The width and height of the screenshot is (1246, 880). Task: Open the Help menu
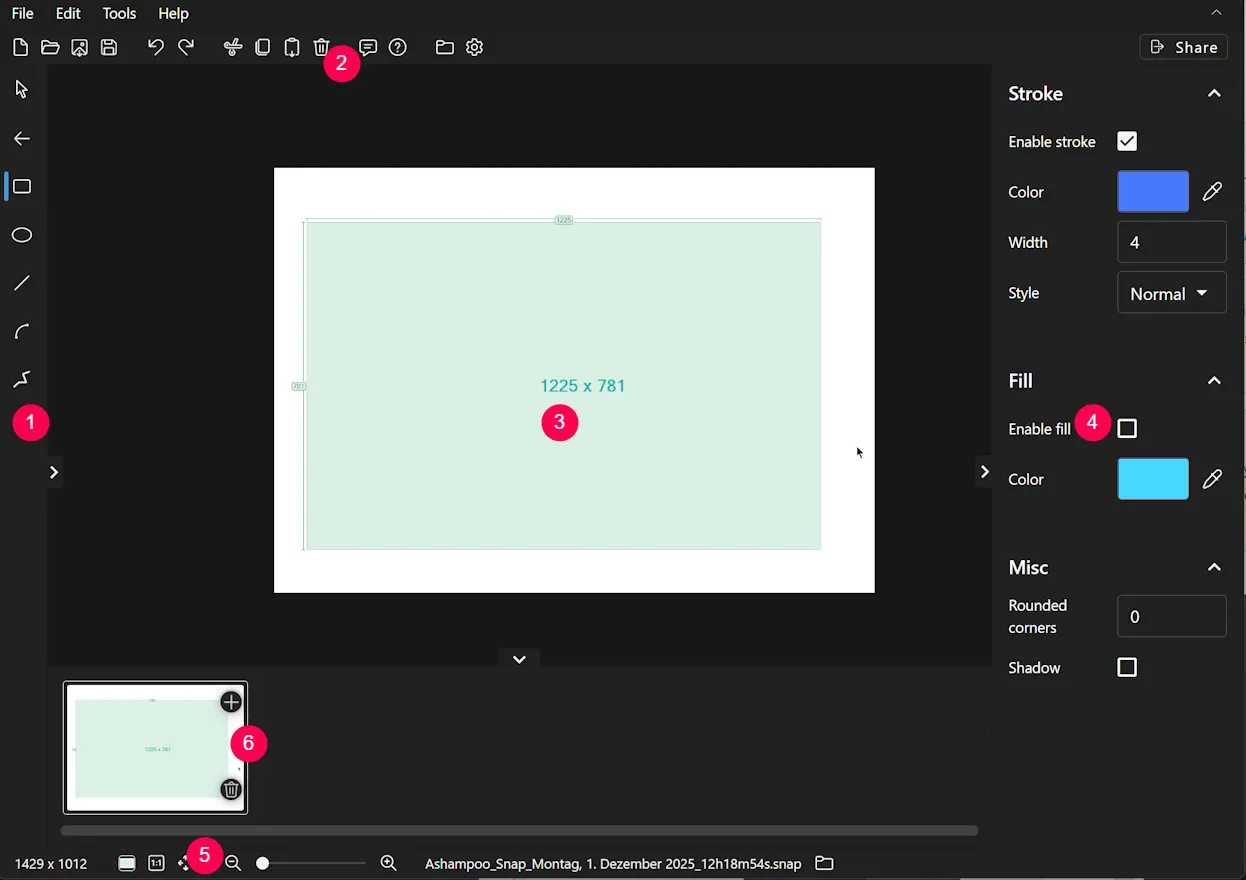coord(174,14)
